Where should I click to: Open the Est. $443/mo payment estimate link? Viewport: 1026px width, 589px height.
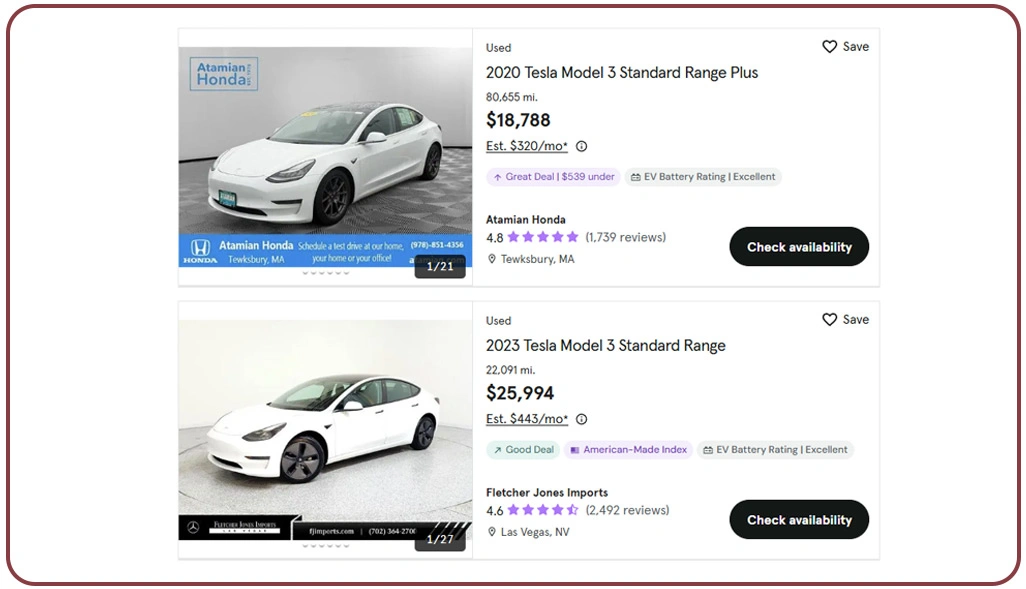[x=524, y=419]
